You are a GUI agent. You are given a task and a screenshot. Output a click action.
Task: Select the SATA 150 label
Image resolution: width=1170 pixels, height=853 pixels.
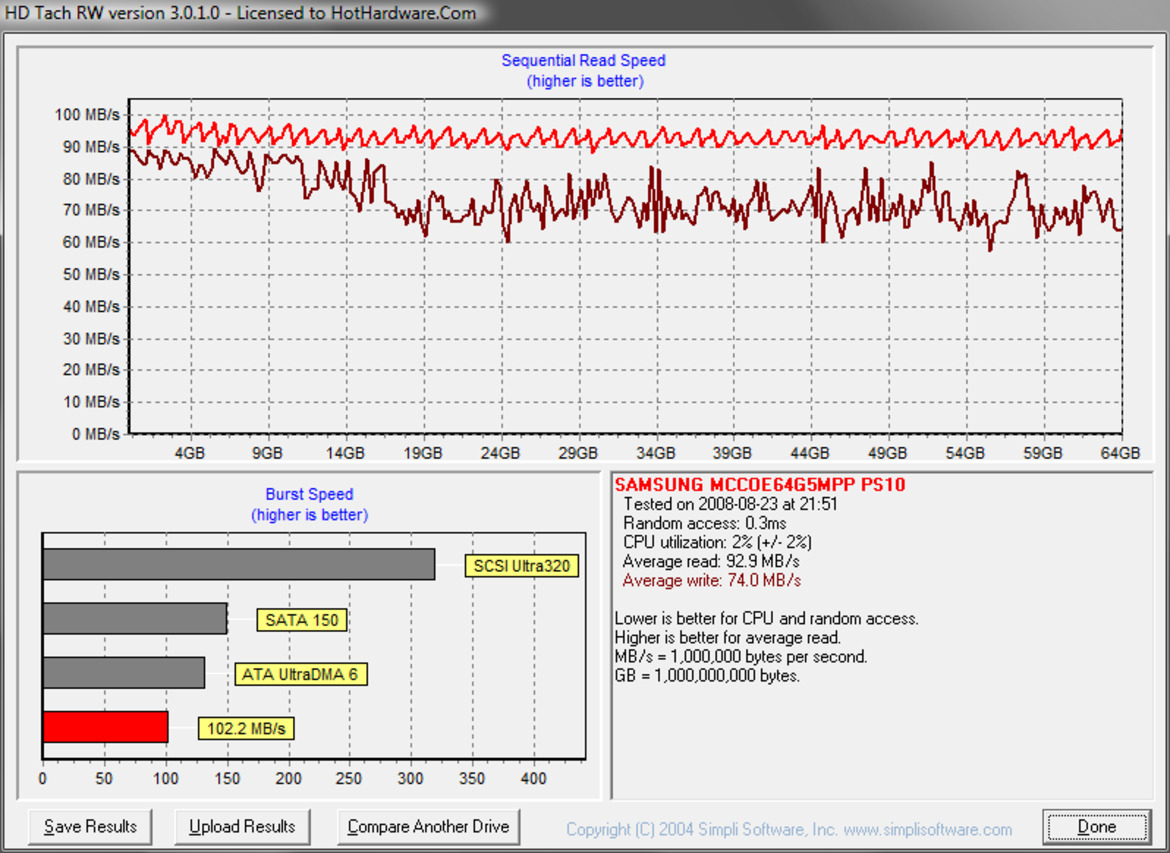(x=301, y=620)
